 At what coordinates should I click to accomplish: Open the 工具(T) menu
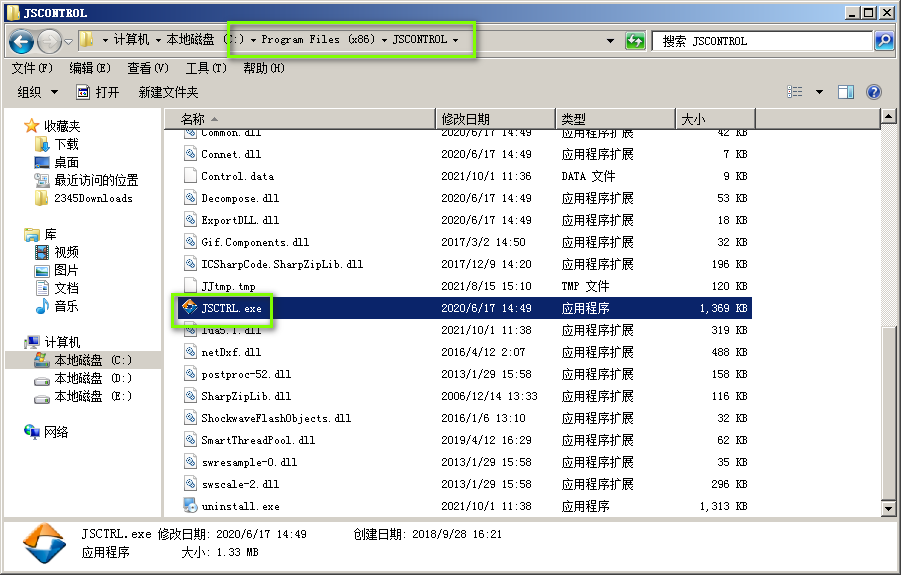pyautogui.click(x=205, y=68)
